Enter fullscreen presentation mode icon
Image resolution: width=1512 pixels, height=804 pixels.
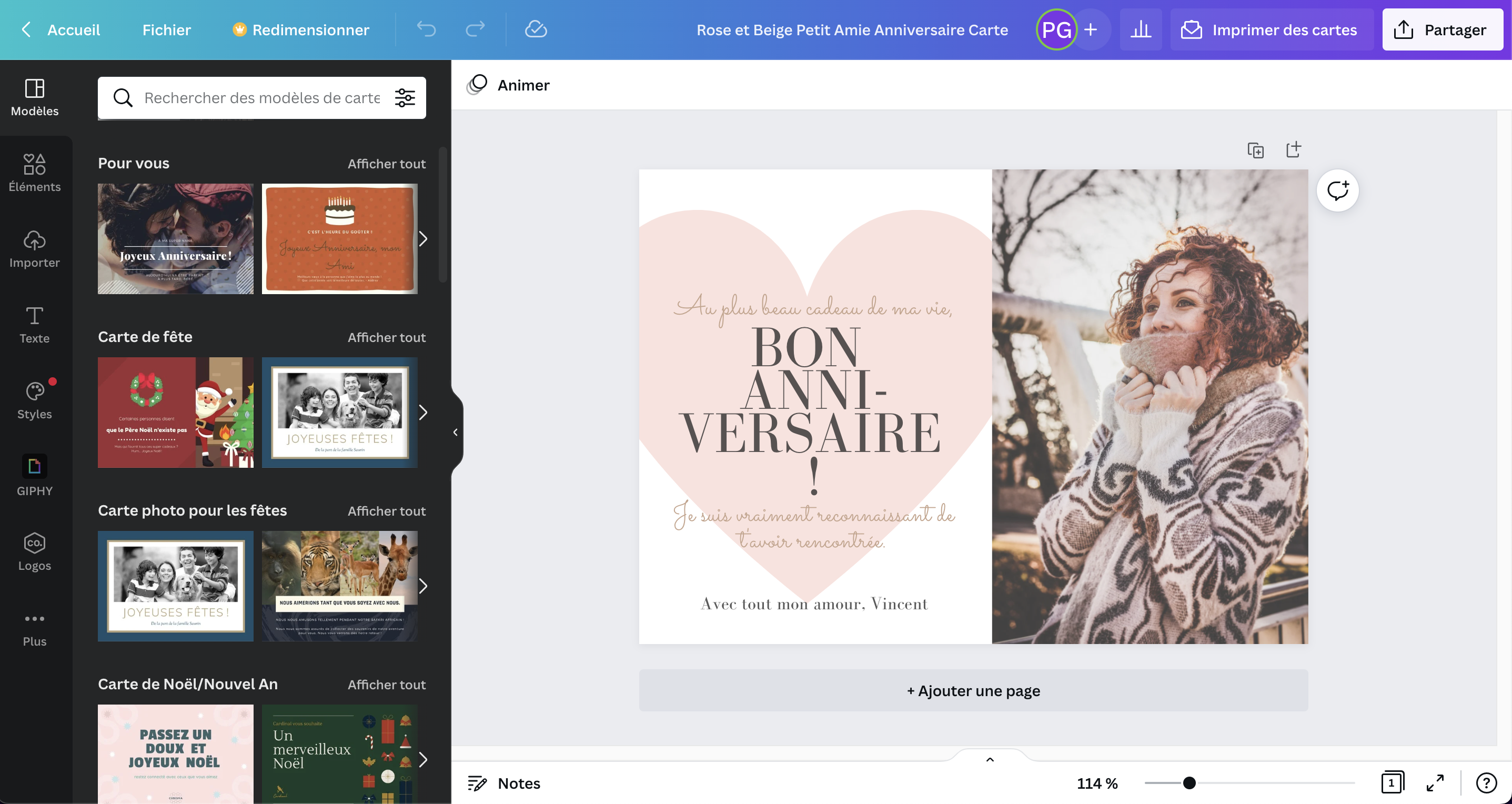click(x=1435, y=783)
